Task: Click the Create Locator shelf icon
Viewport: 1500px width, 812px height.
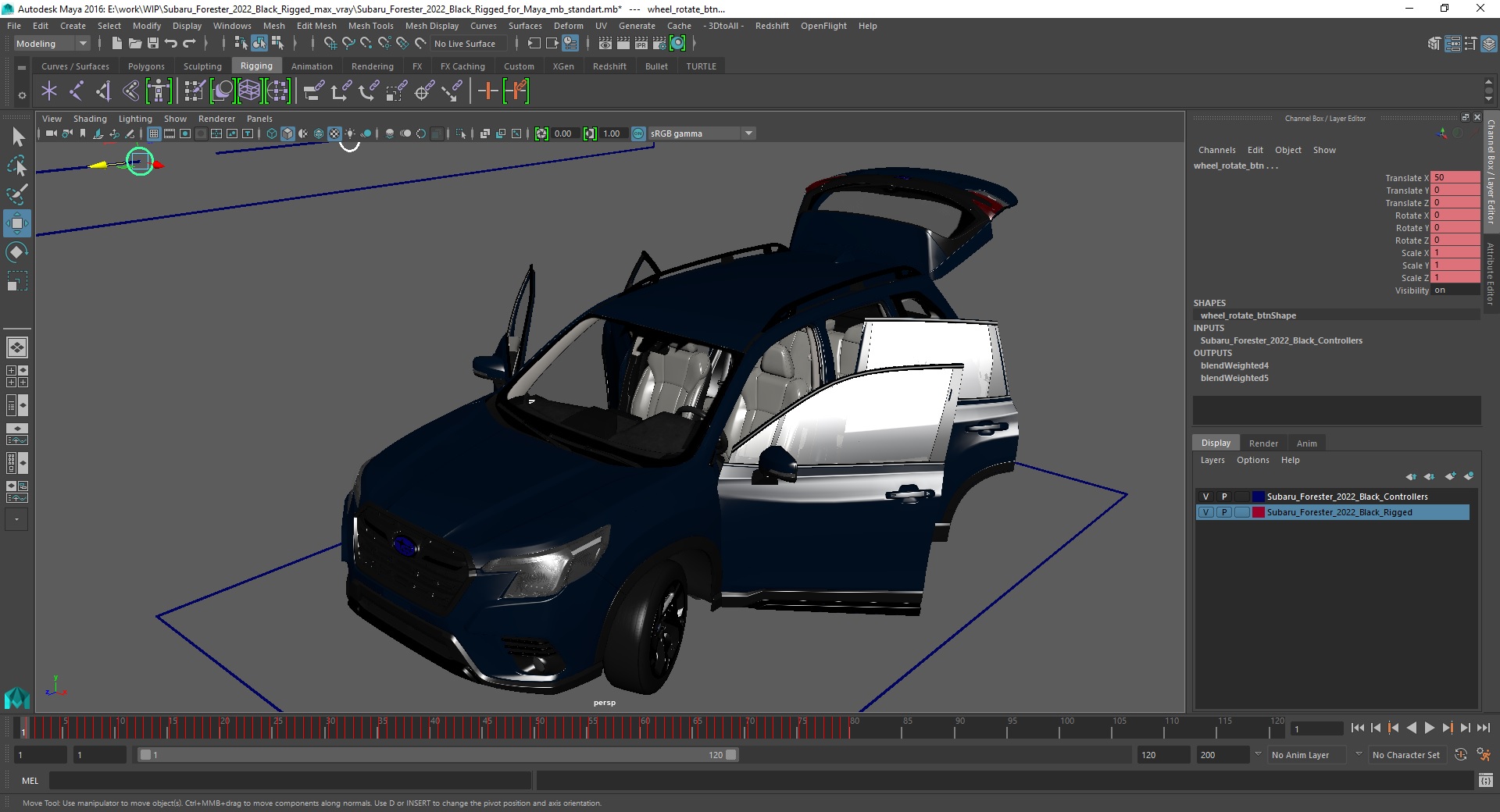Action: 49,91
